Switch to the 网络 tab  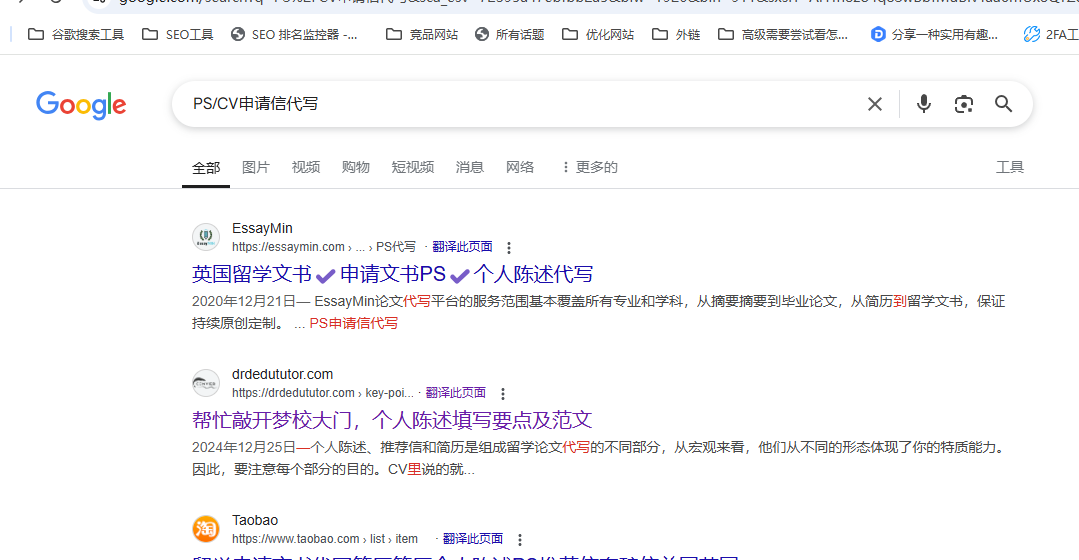click(520, 167)
